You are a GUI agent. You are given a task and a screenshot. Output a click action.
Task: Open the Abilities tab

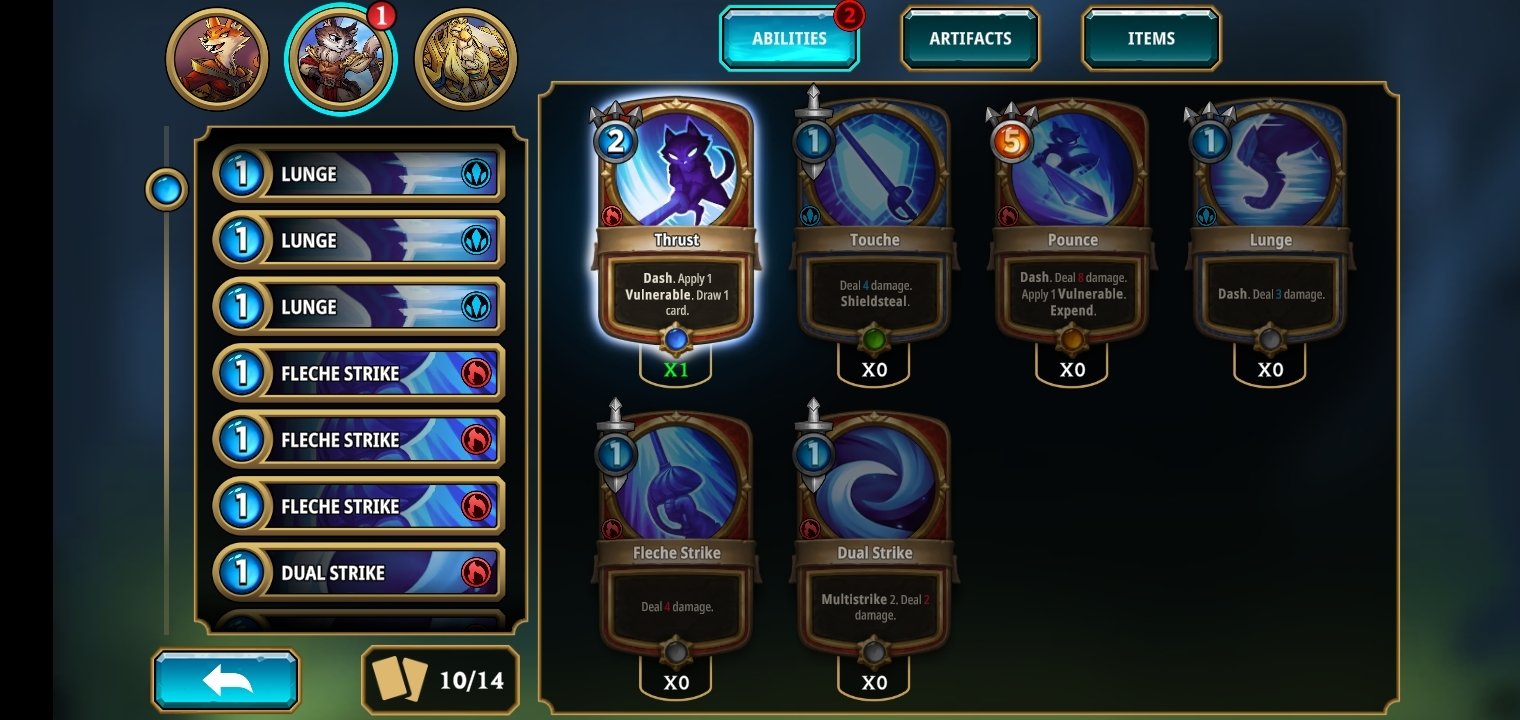[x=790, y=39]
